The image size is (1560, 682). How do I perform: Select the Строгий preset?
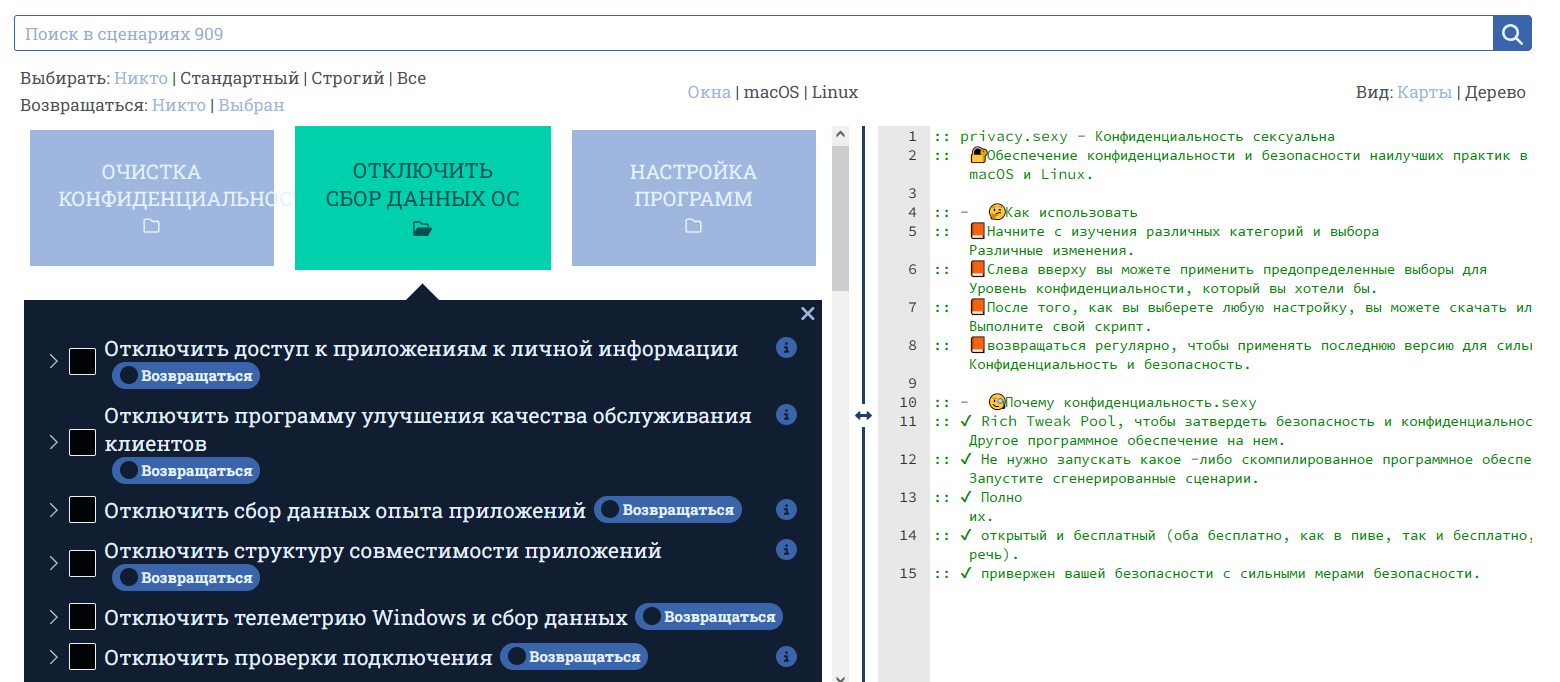348,78
